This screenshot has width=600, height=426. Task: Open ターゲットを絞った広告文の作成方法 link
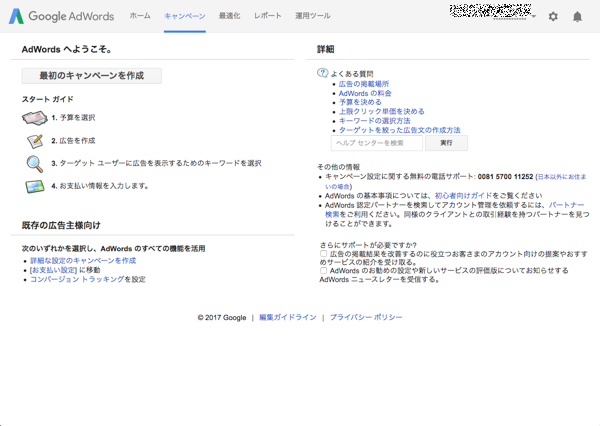(x=399, y=130)
